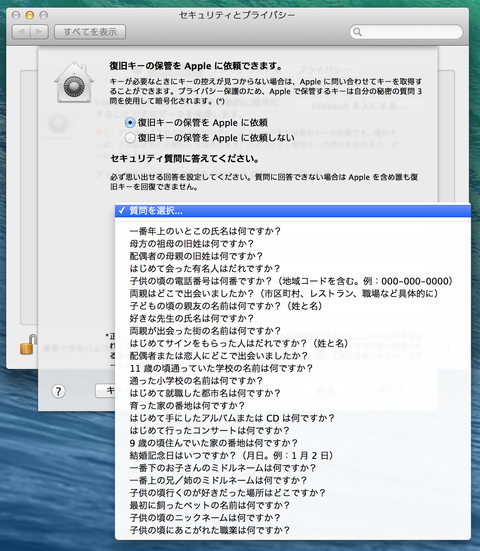Choose はじめて会った有名人はだれですか？
Image resolution: width=480 pixels, height=551 pixels.
point(293,268)
